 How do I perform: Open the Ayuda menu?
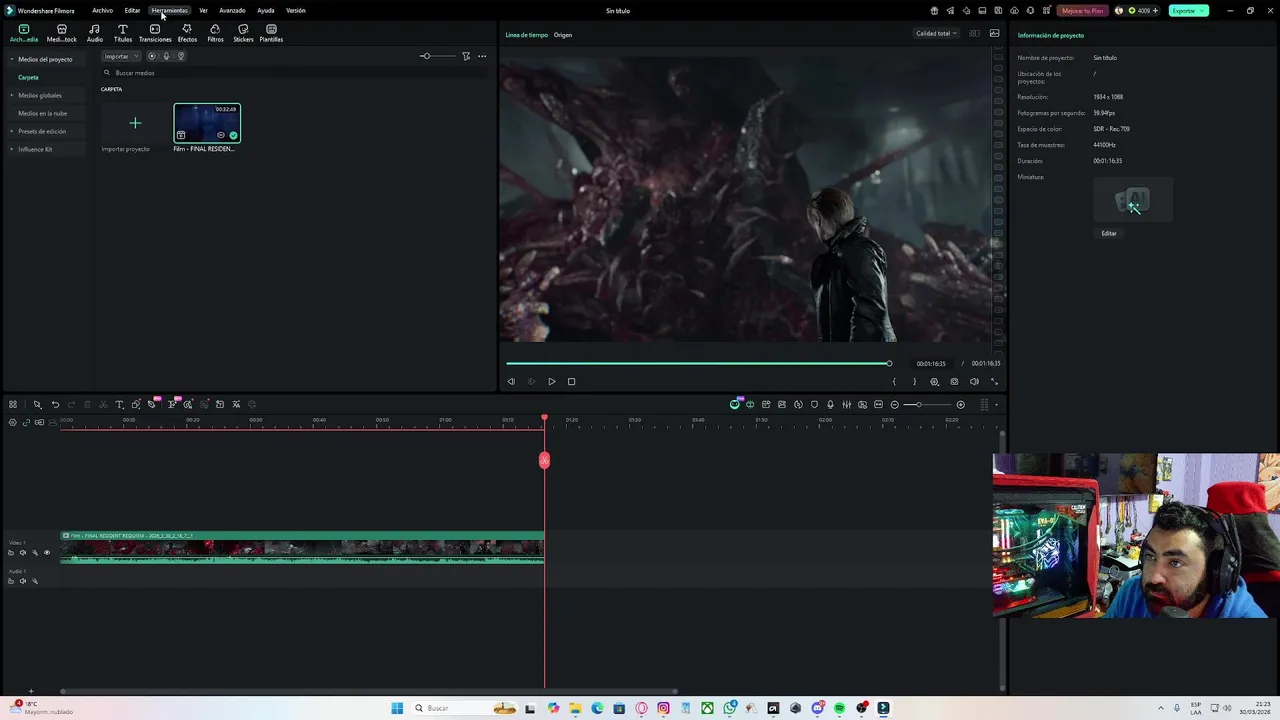(265, 10)
